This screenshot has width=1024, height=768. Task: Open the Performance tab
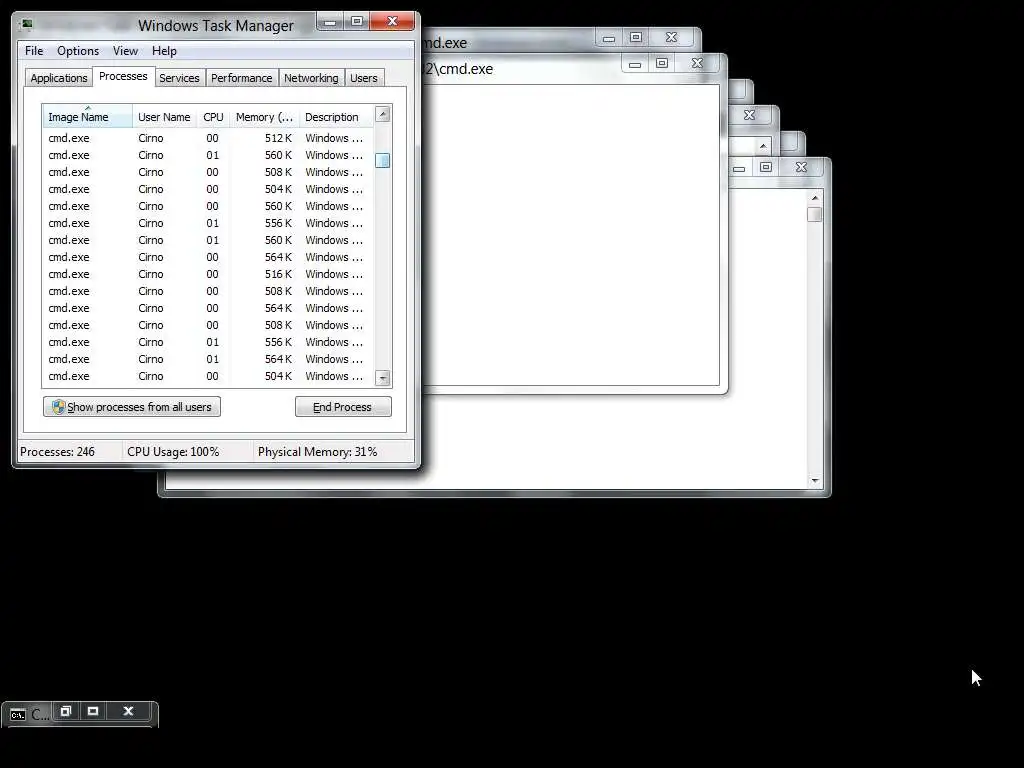[x=242, y=78]
